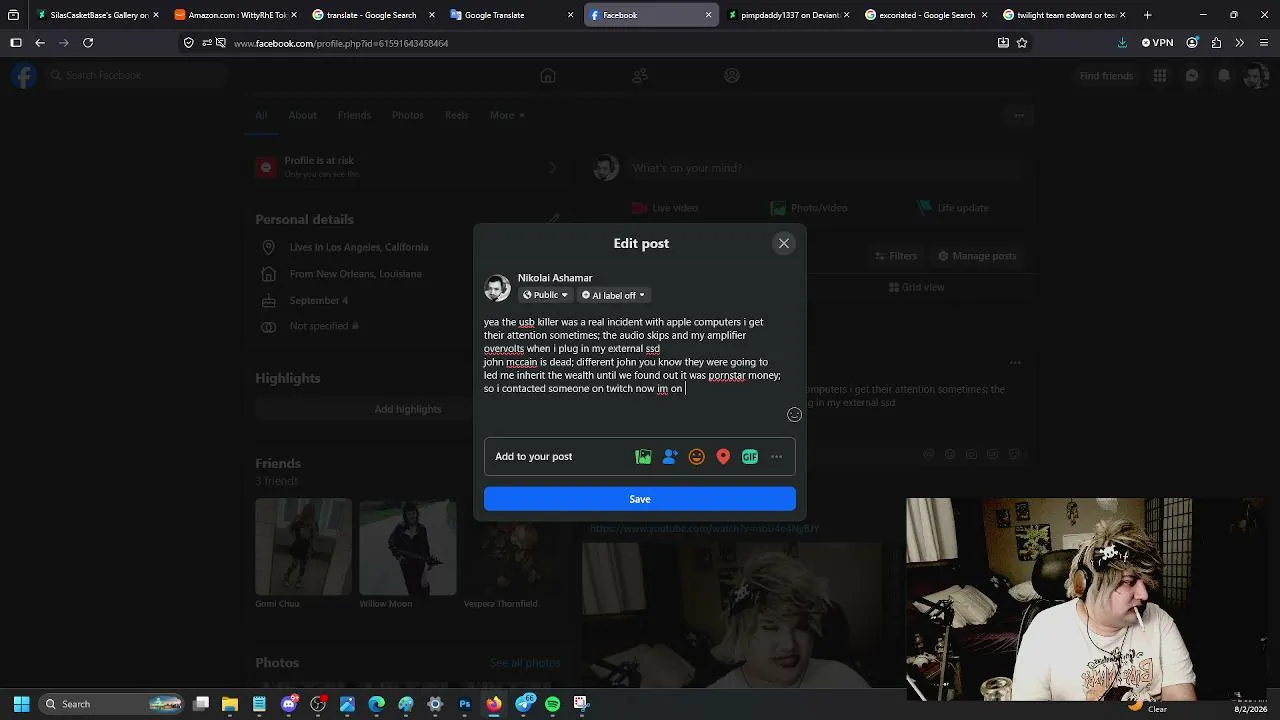Click the Find friends button
Screen dimensions: 1280x720
1106,76
